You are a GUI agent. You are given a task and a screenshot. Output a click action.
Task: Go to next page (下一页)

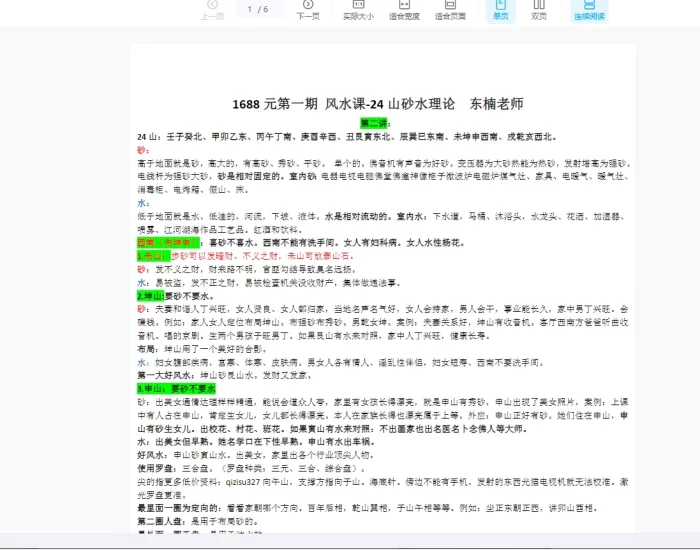tap(308, 10)
